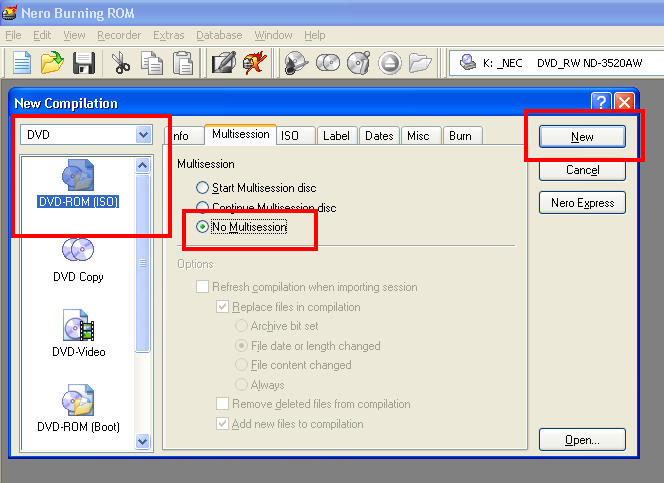Open compilation with the folder toolbar icon

click(x=52, y=63)
